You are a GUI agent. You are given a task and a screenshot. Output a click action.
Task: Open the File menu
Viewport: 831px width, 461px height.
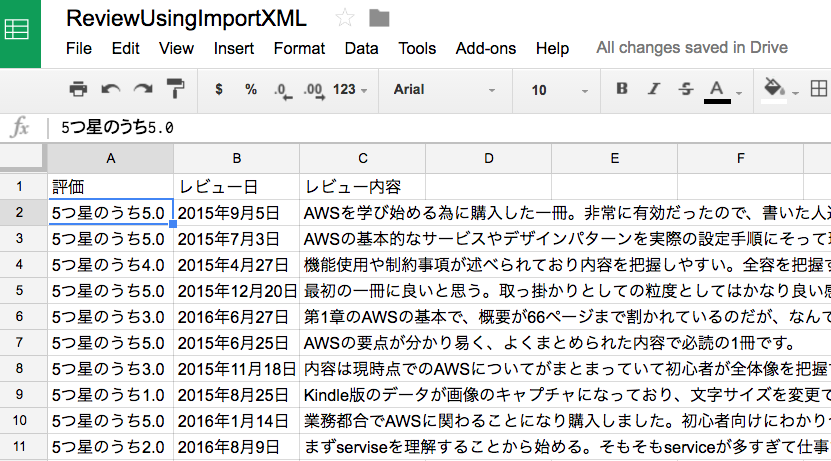pyautogui.click(x=79, y=49)
